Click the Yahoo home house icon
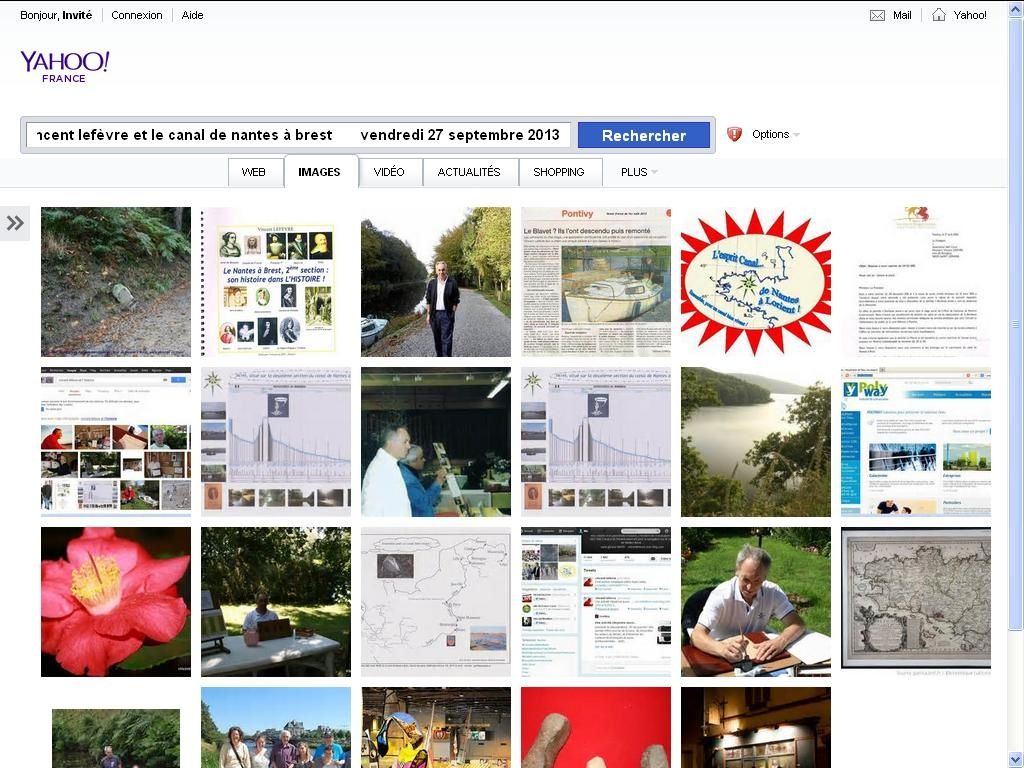 (x=938, y=14)
